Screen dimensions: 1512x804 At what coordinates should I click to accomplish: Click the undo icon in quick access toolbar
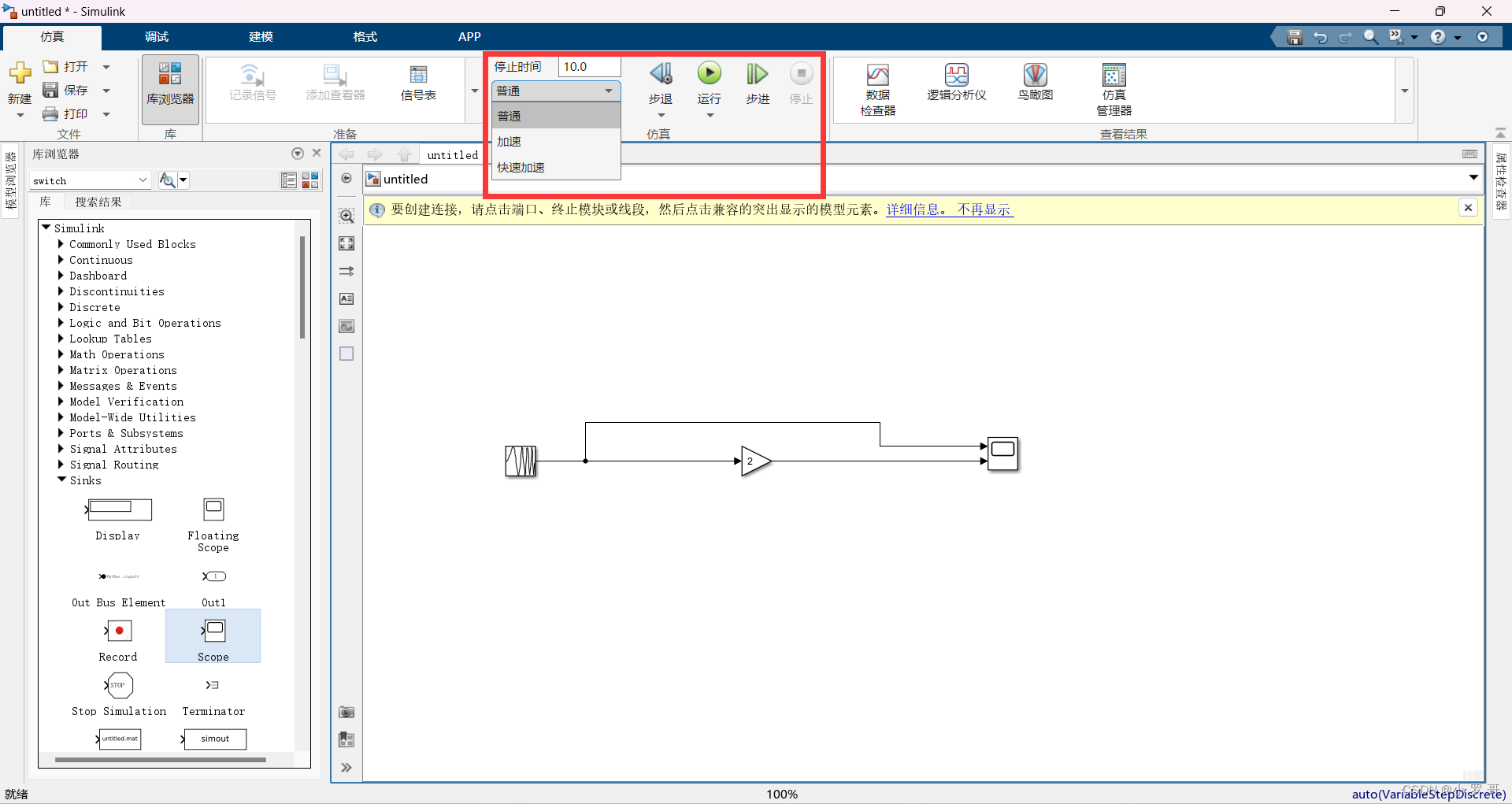1321,37
